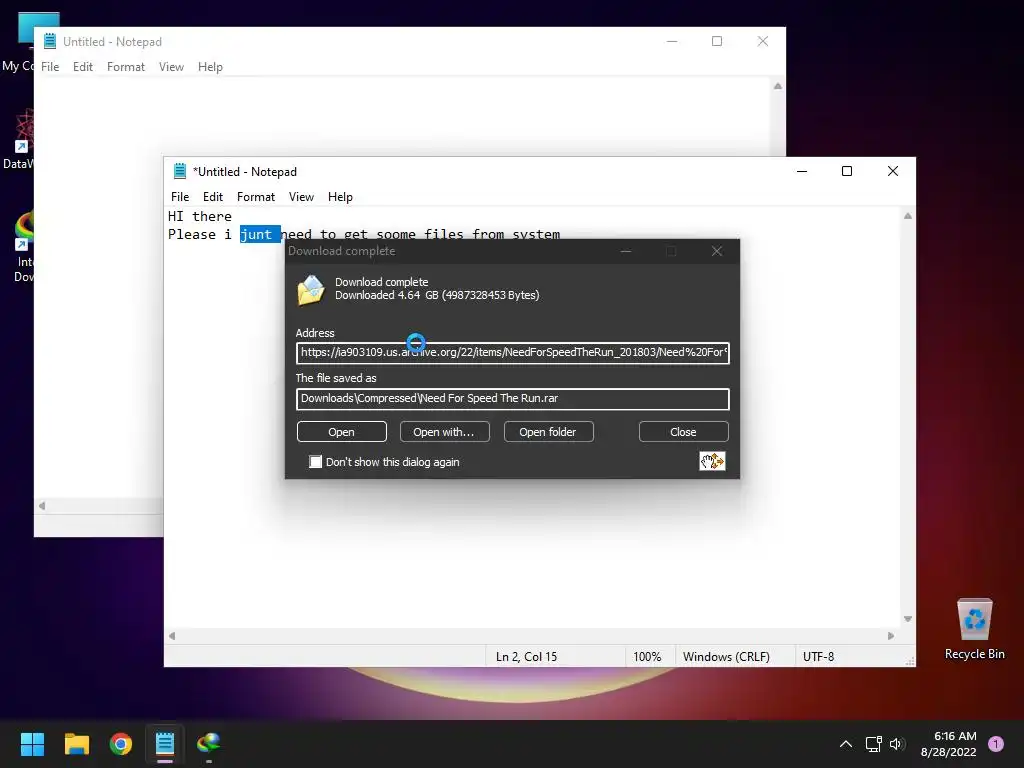Open Edit menu in back Notepad window
The image size is (1024, 768).
pyautogui.click(x=83, y=67)
